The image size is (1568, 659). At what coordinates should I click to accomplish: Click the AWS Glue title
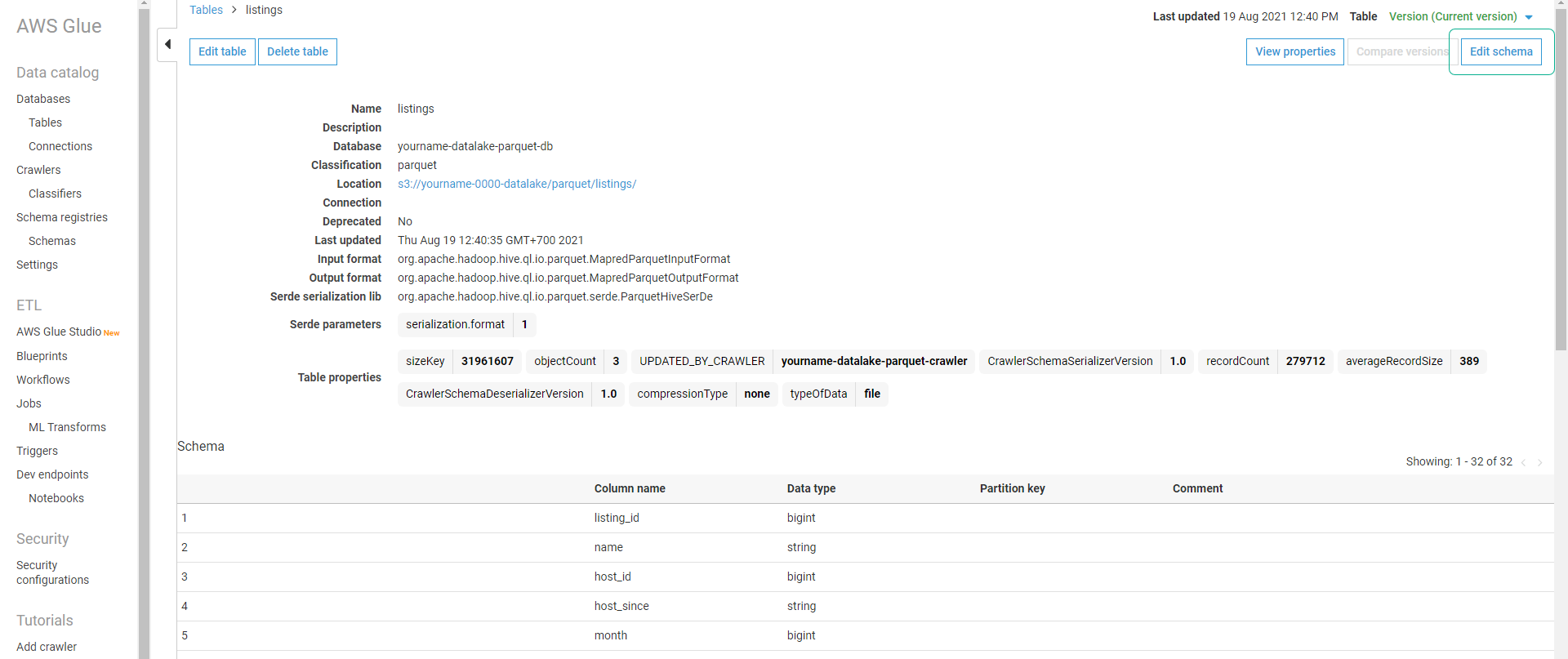[59, 26]
